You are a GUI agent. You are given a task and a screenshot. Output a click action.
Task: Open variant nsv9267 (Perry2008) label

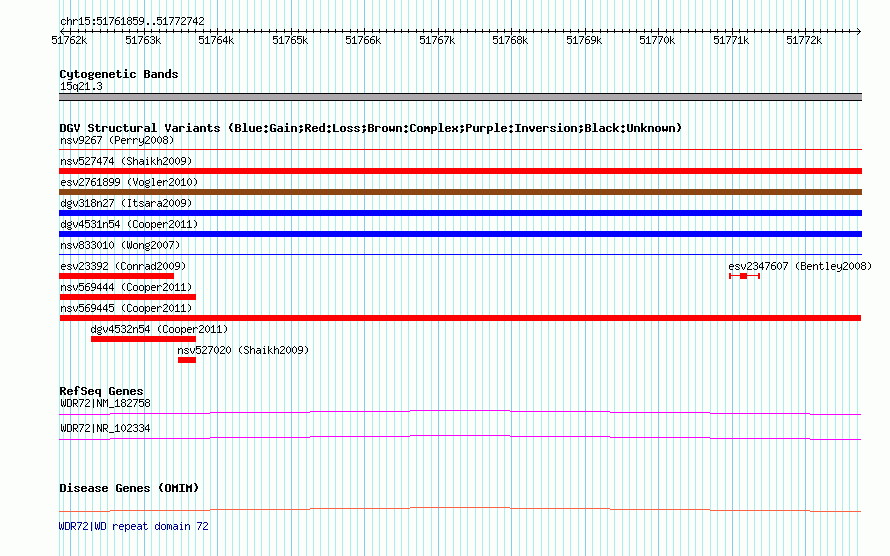[117, 140]
